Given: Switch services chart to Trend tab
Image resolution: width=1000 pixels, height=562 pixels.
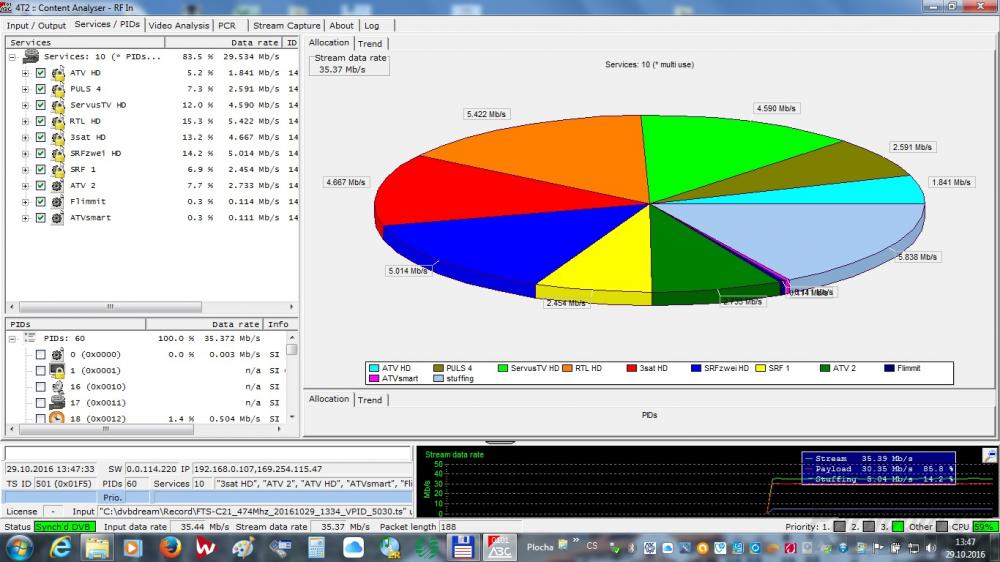Looking at the screenshot, I should coord(370,43).
